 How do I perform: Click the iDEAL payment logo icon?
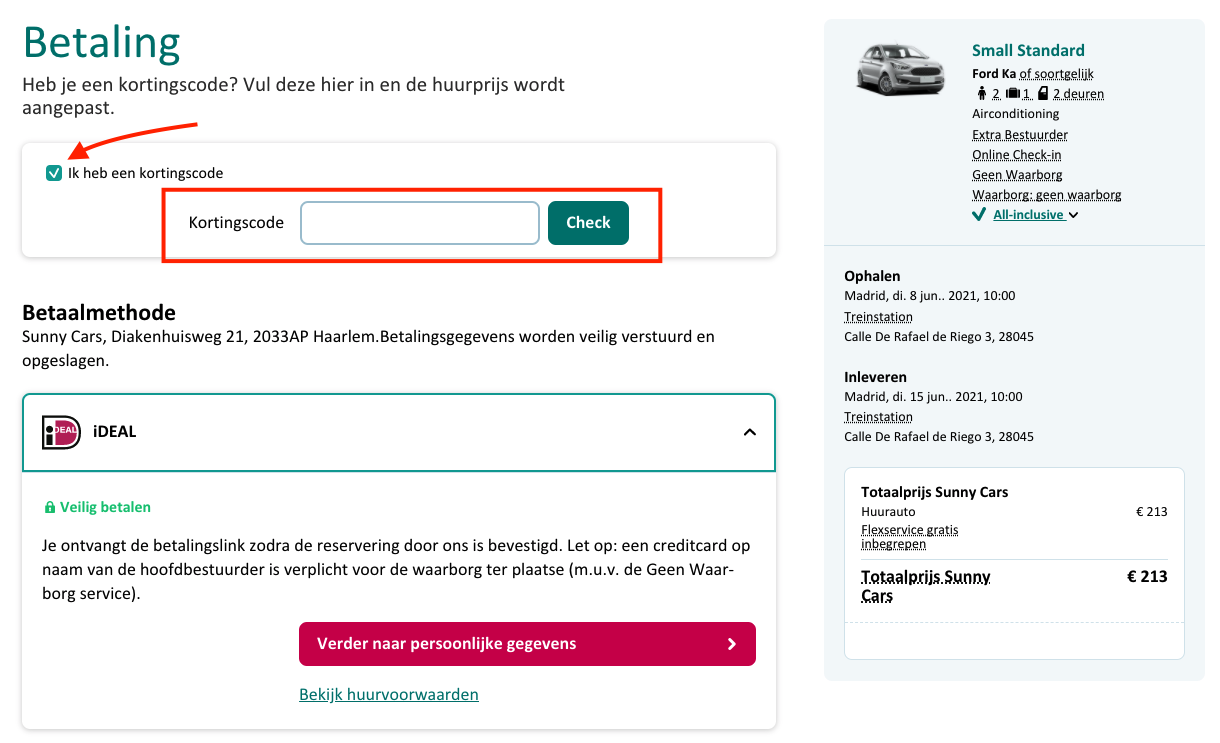click(61, 432)
